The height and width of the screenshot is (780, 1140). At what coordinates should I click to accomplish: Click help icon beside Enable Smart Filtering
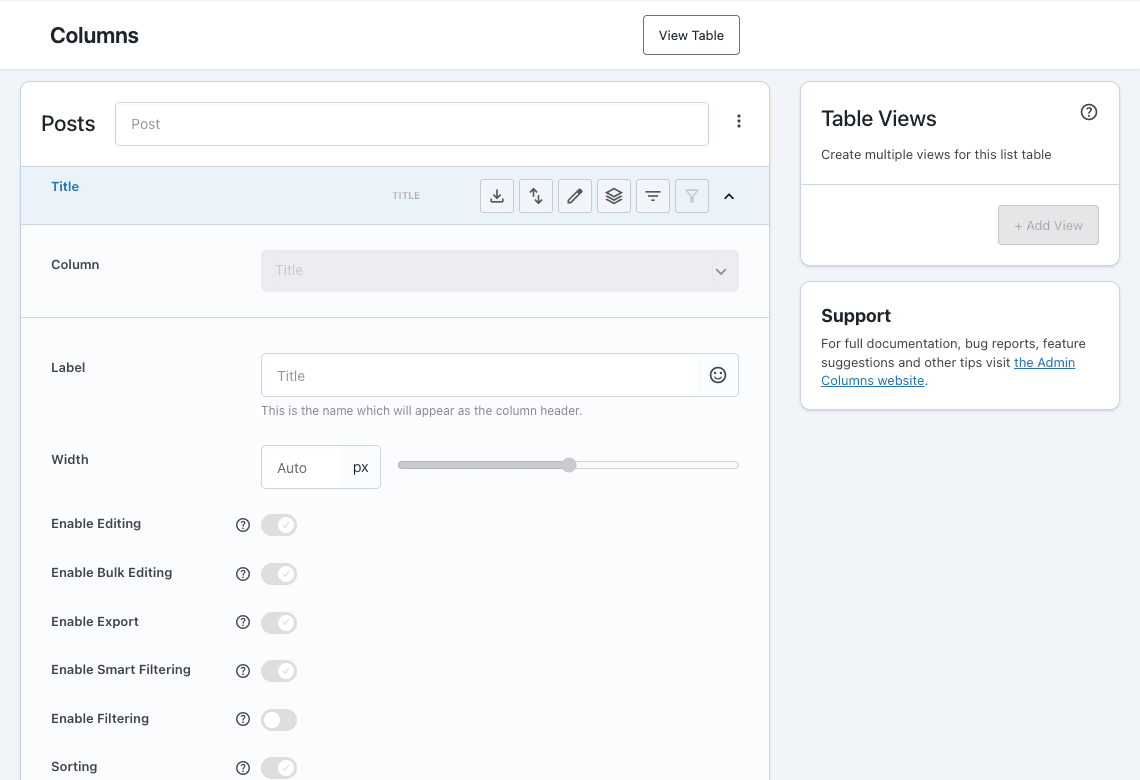click(x=243, y=671)
